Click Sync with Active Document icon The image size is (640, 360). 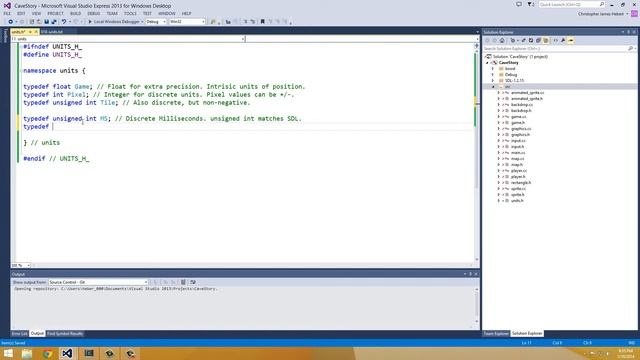(x=523, y=40)
